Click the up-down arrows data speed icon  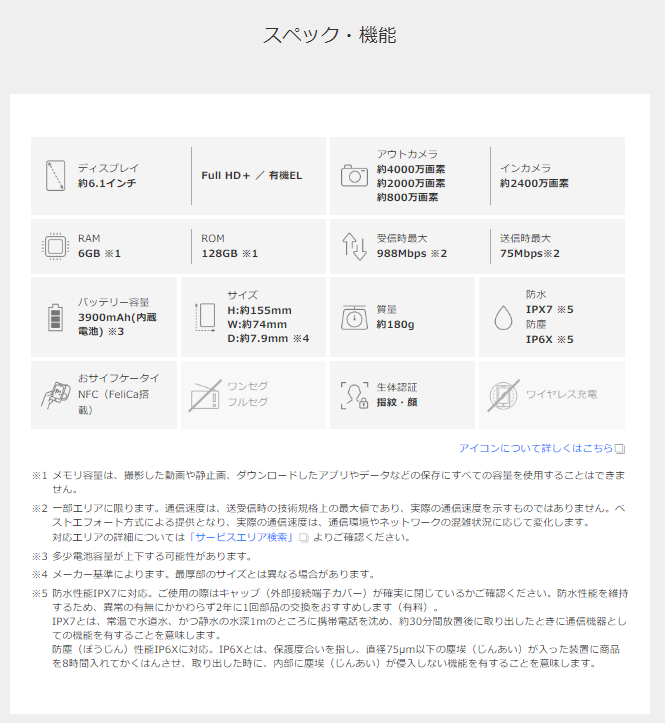[354, 246]
